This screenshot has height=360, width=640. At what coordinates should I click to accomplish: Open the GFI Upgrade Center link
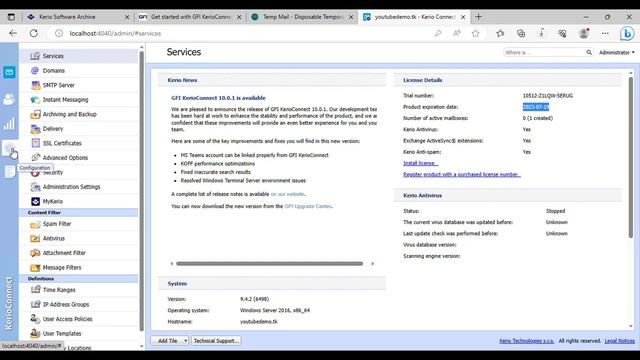308,206
